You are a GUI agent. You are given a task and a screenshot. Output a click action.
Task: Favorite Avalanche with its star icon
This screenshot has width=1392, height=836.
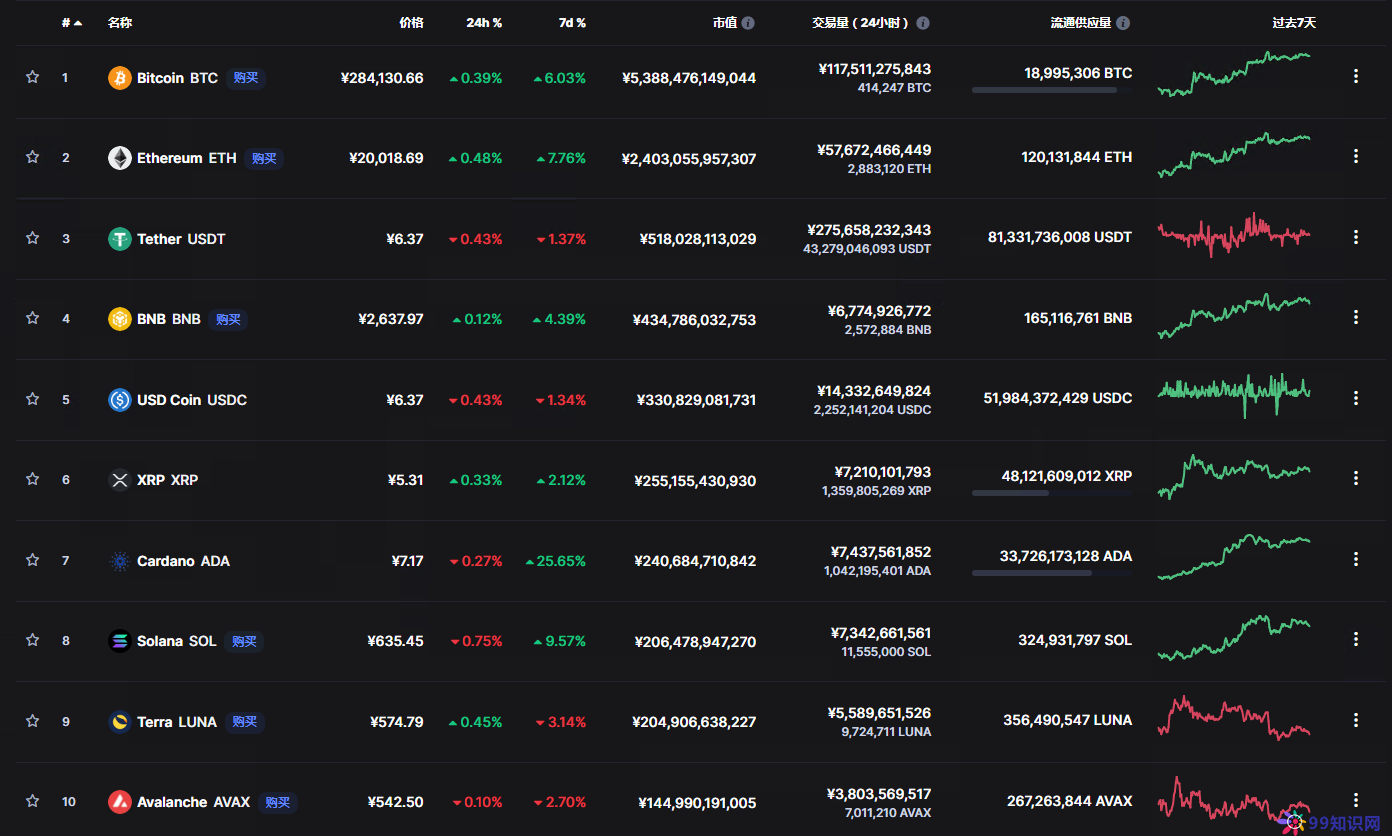click(x=32, y=801)
